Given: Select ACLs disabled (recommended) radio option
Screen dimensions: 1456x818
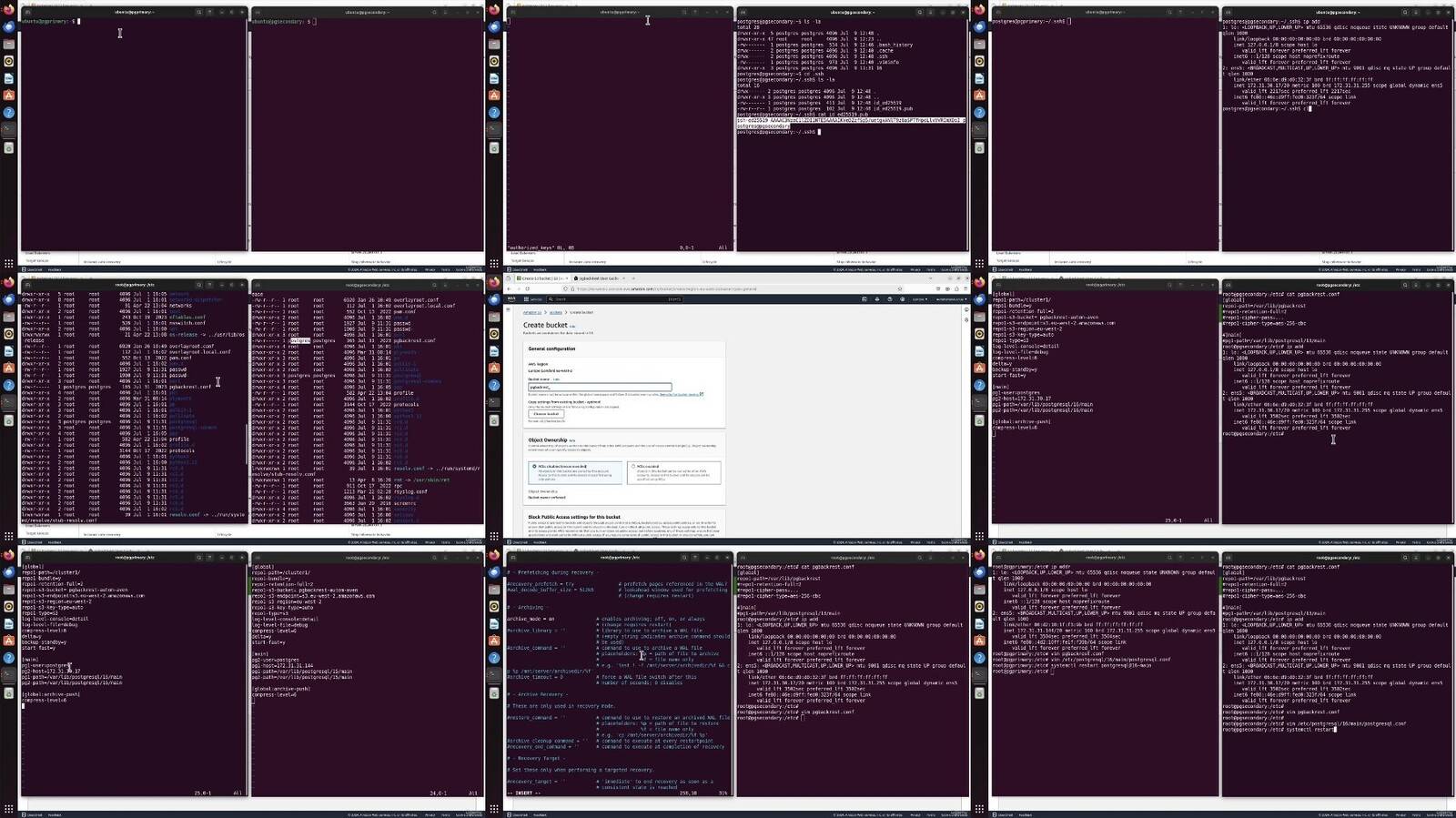Looking at the screenshot, I should point(534,466).
